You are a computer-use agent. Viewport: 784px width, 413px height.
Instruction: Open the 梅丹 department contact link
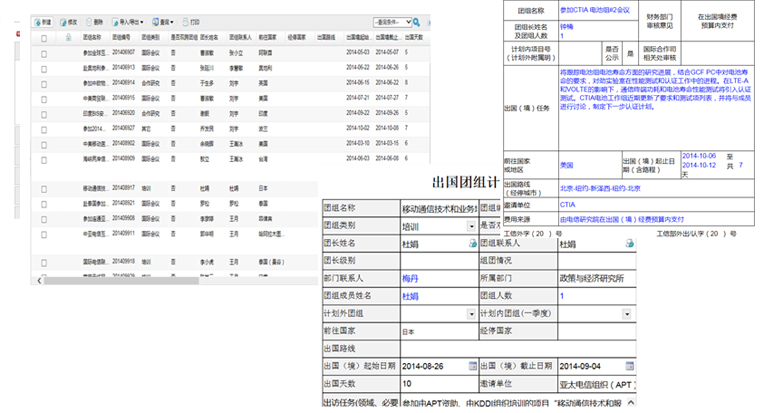410,279
